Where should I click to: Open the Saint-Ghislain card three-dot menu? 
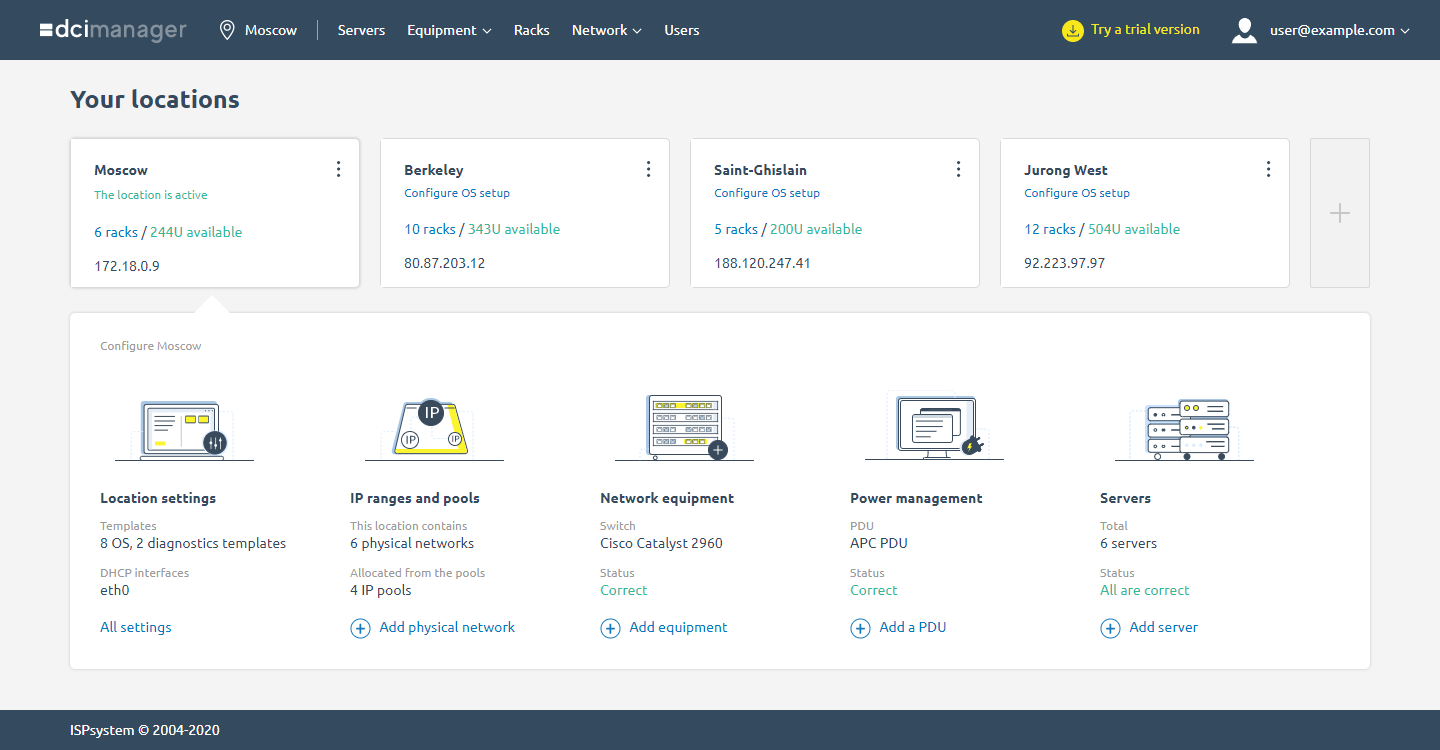click(x=958, y=169)
